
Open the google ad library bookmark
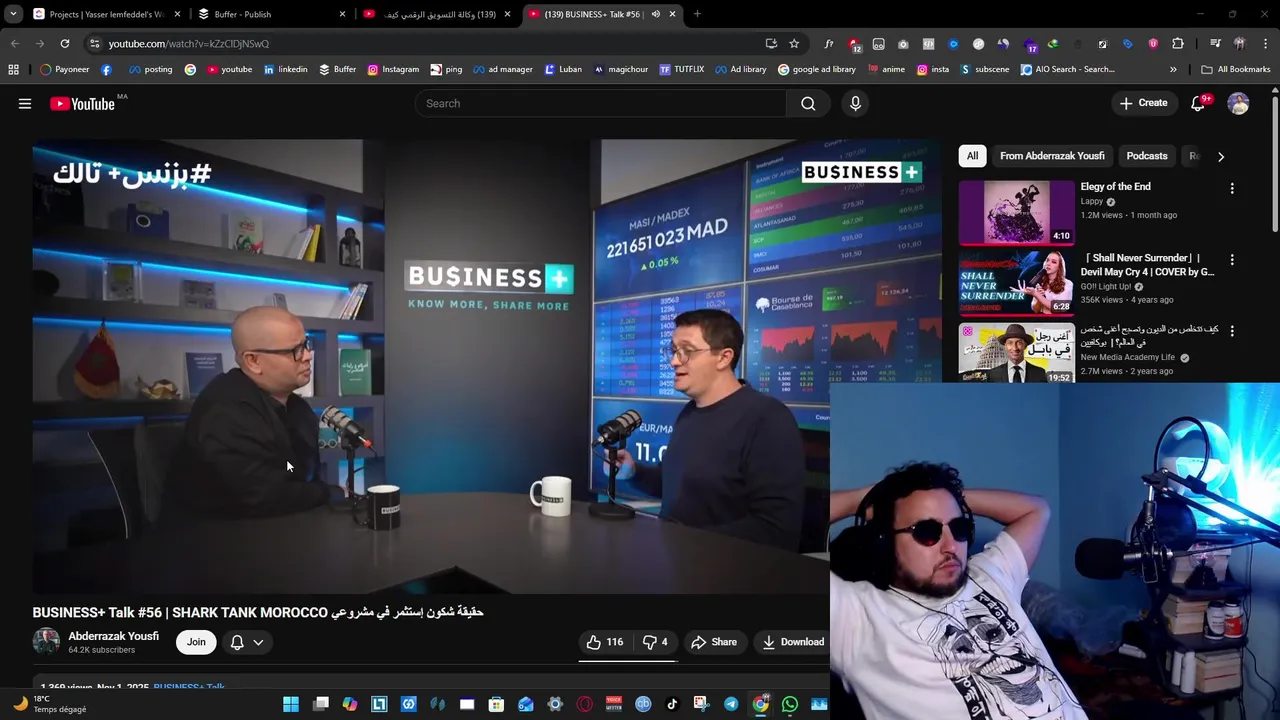pyautogui.click(x=816, y=69)
